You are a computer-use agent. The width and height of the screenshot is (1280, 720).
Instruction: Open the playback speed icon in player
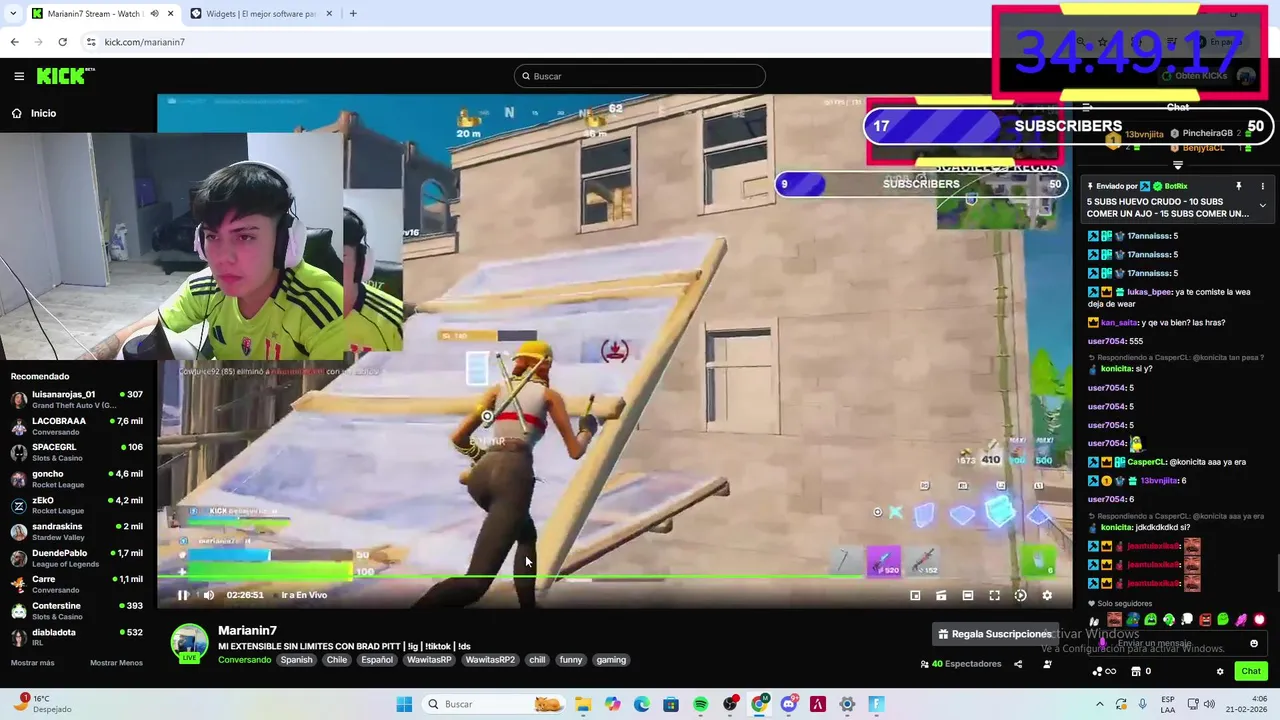tap(1020, 595)
